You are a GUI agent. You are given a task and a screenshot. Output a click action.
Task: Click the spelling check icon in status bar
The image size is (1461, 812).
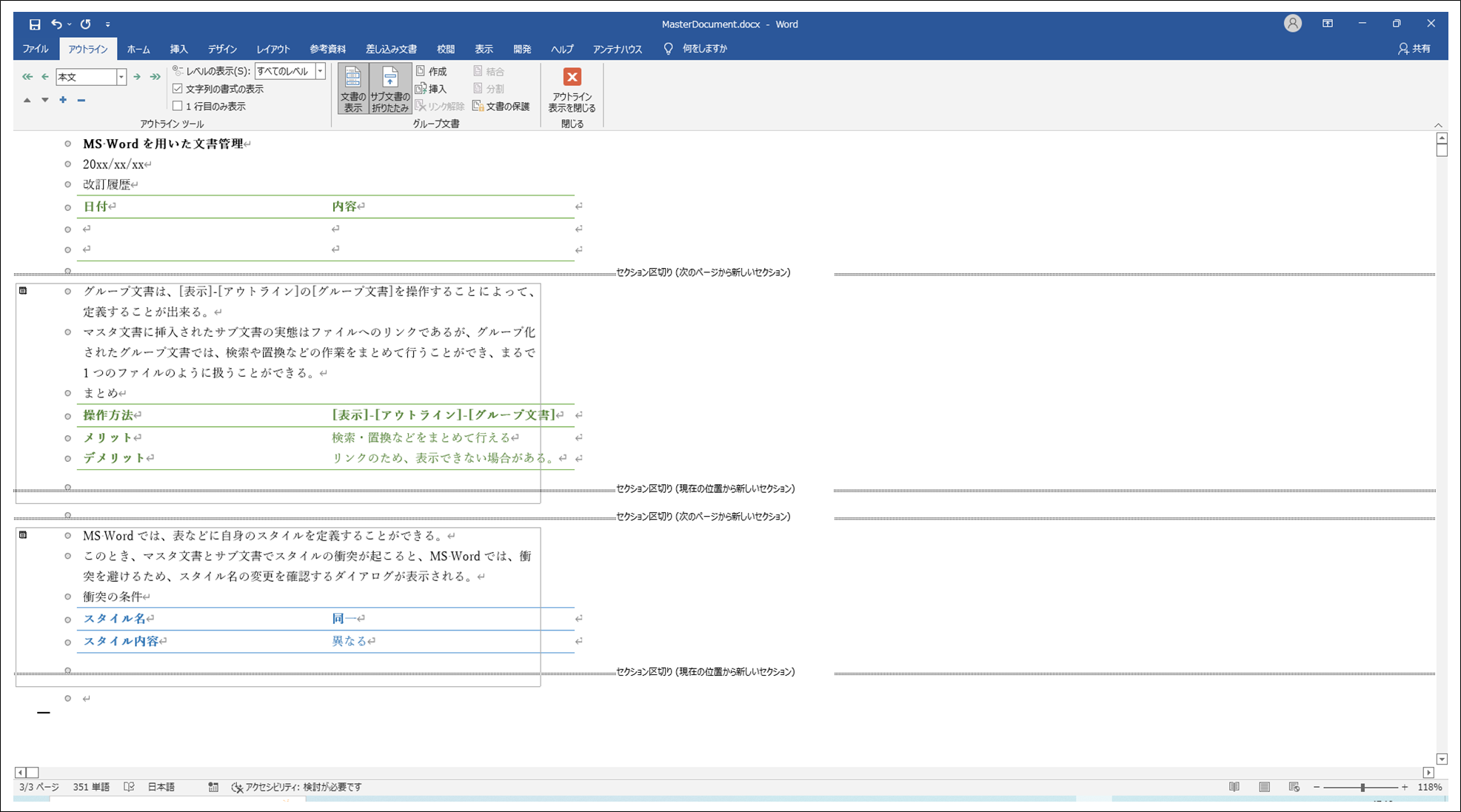[x=129, y=787]
